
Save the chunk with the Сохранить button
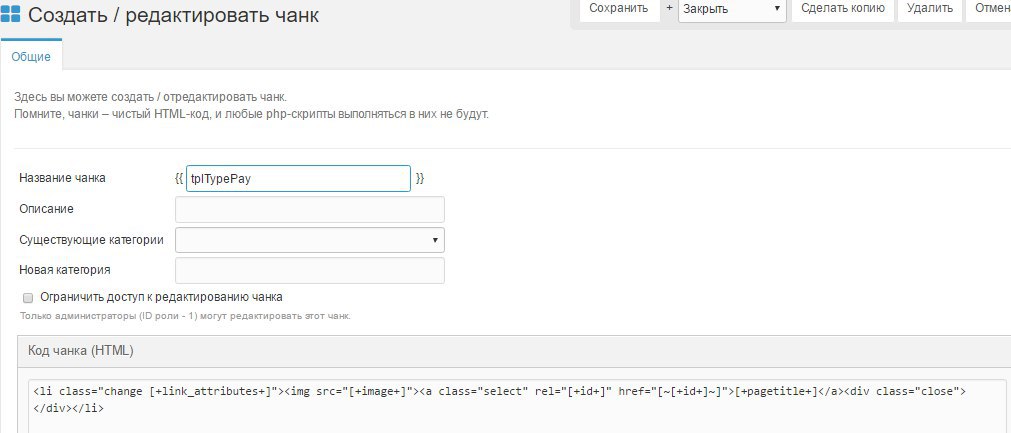[x=619, y=9]
